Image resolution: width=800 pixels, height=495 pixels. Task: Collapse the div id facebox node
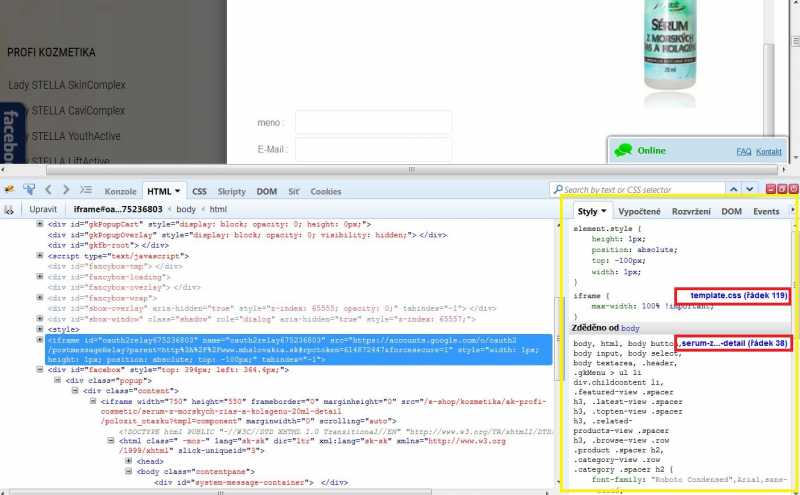[x=40, y=370]
